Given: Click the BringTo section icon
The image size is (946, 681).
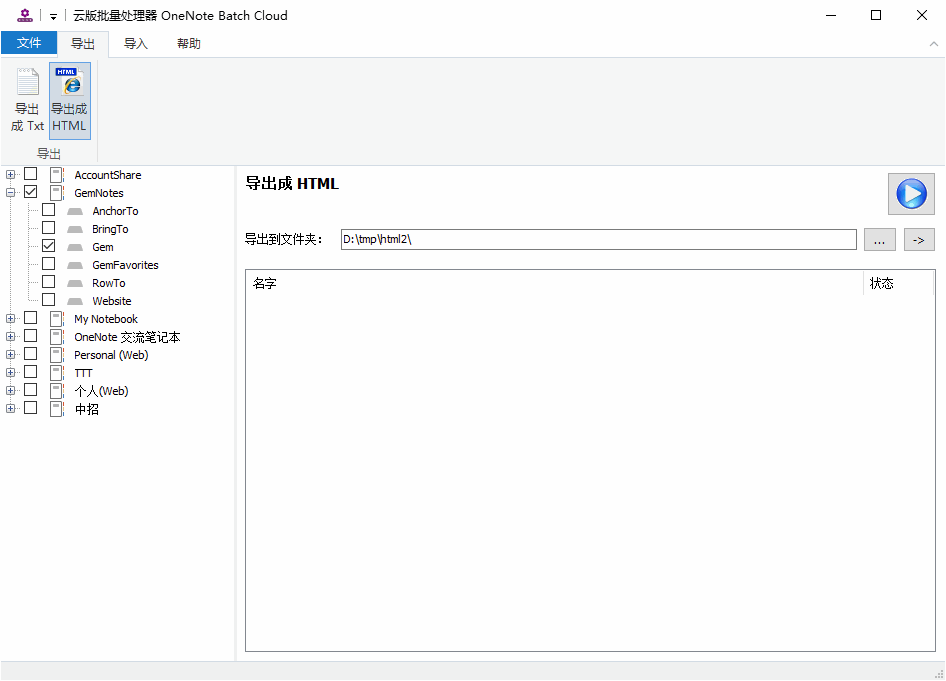Looking at the screenshot, I should pyautogui.click(x=75, y=229).
